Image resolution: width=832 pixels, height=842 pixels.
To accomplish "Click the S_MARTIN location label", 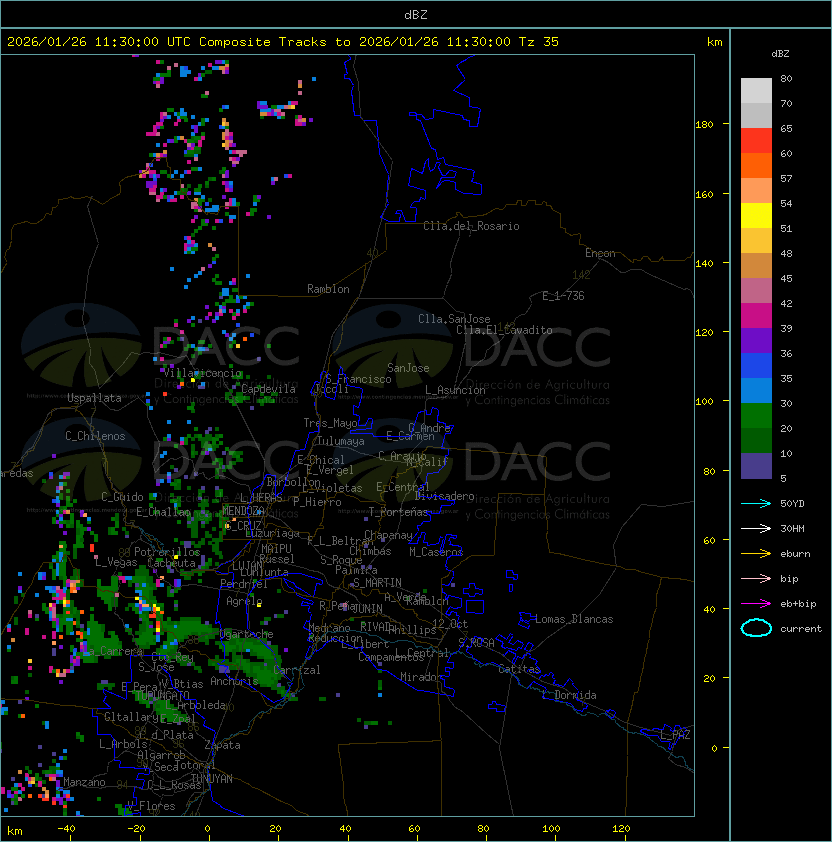I will point(377,583).
